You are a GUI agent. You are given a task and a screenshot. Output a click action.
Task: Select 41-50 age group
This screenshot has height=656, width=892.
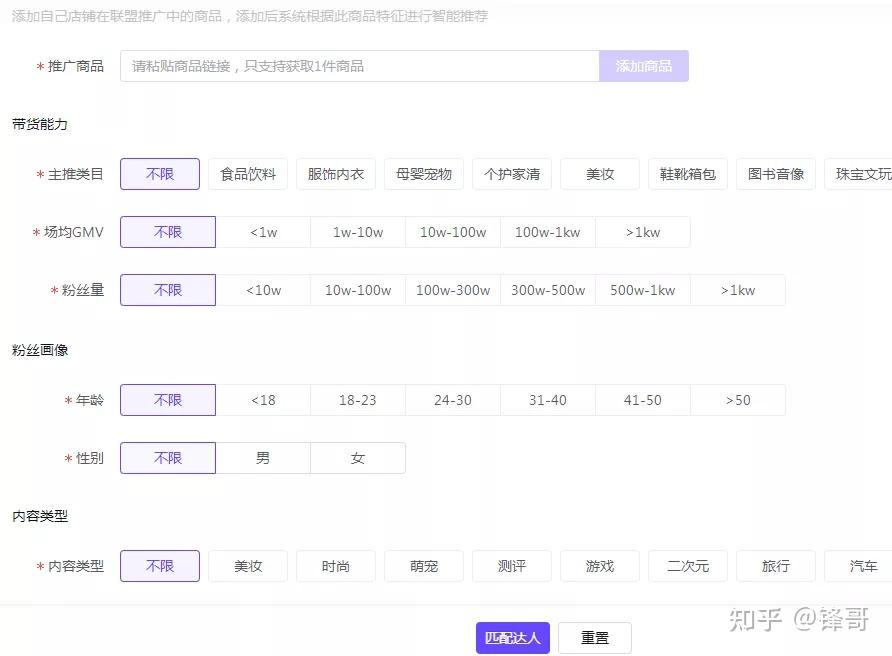[x=643, y=400]
